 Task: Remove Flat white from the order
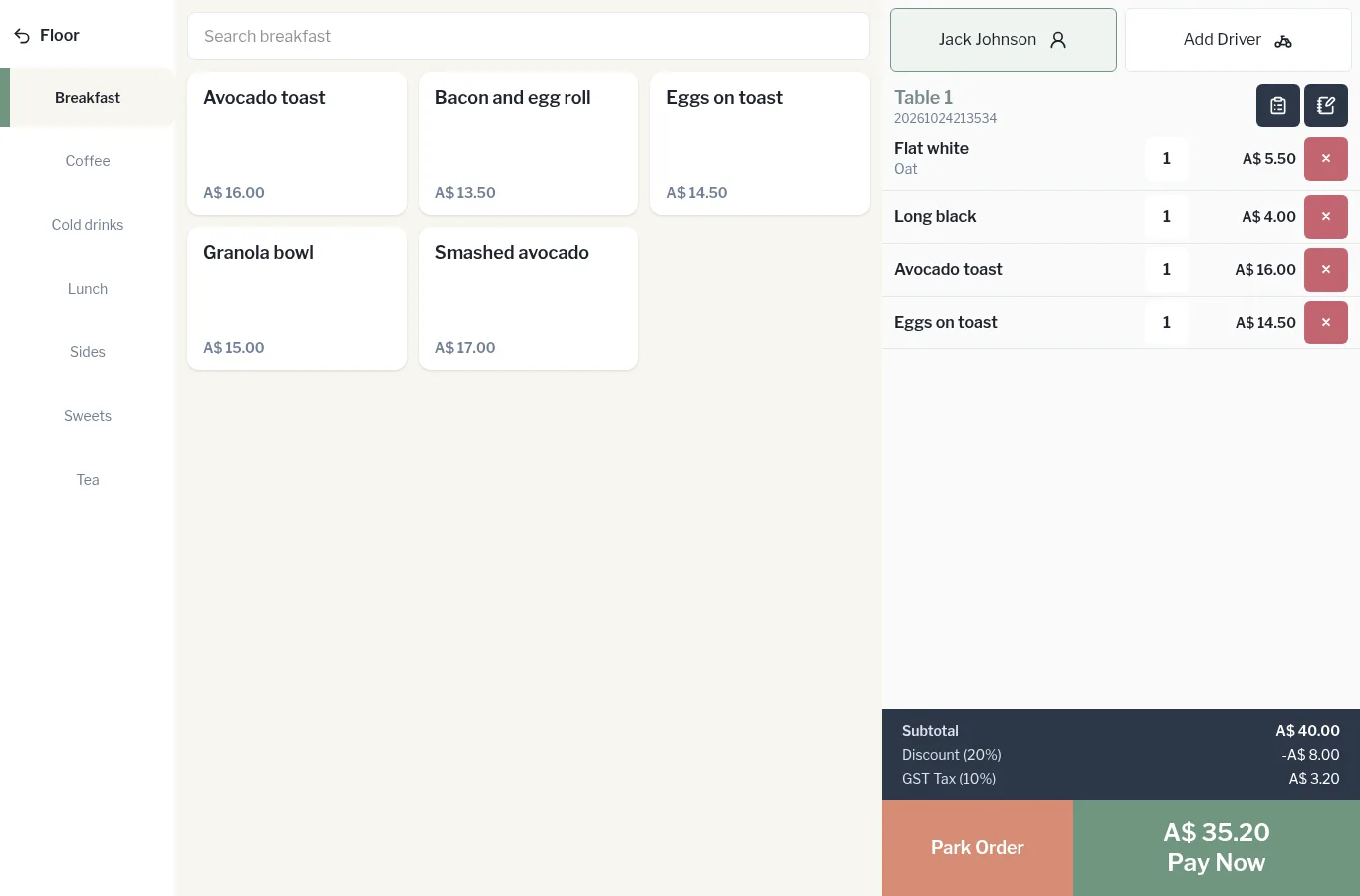click(x=1326, y=159)
